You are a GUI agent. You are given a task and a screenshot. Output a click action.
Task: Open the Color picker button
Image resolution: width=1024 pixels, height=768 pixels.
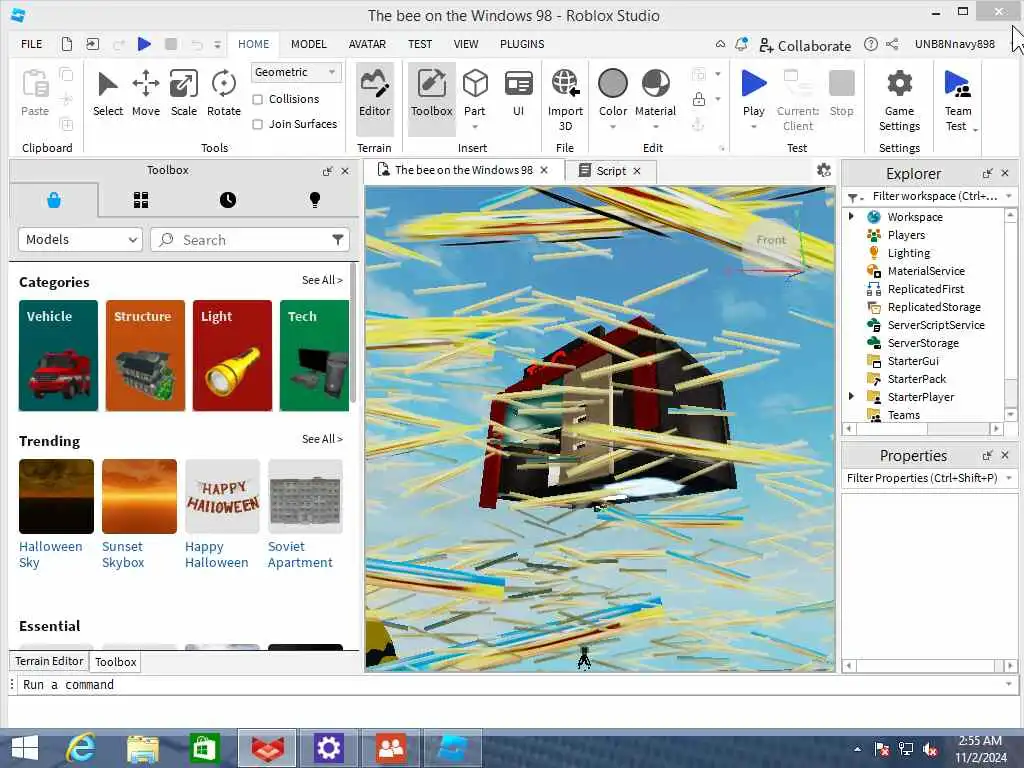point(613,95)
